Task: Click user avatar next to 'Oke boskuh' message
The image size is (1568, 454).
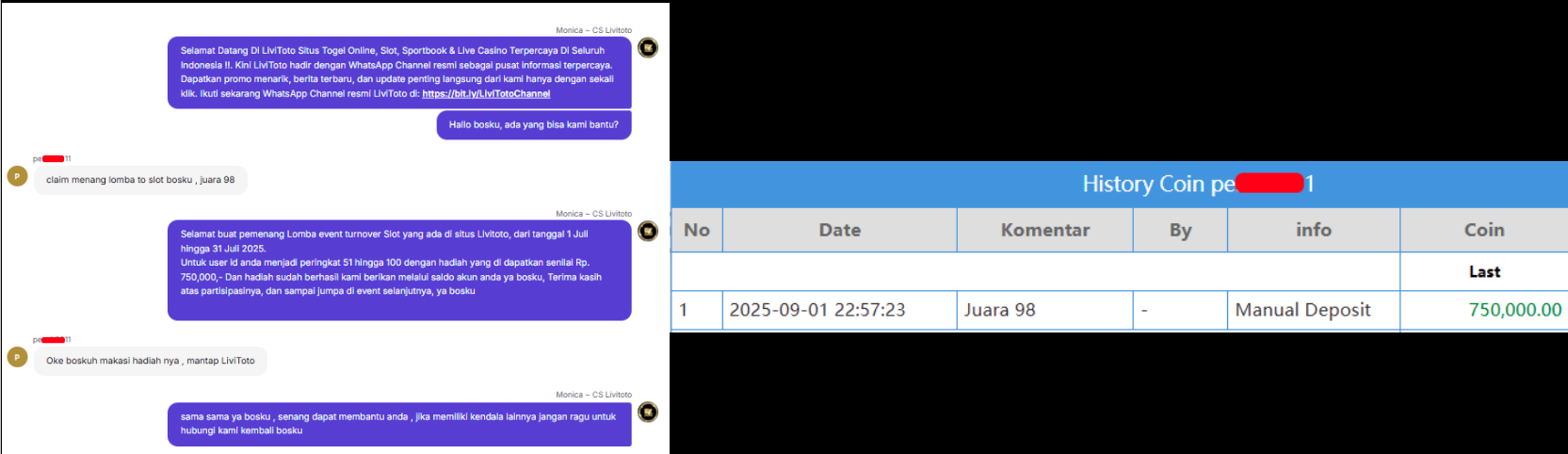Action: pyautogui.click(x=17, y=357)
